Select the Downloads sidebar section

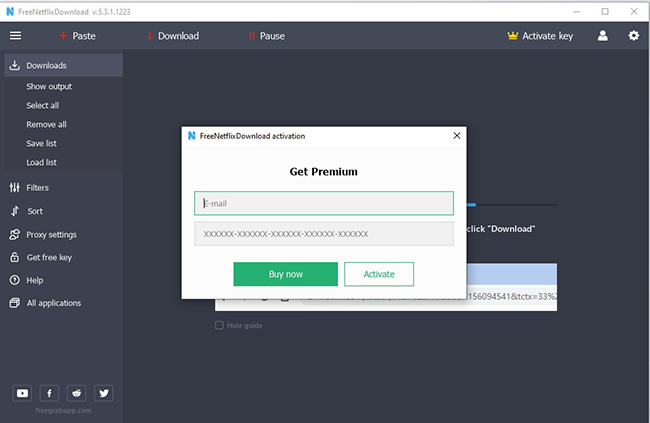click(63, 65)
